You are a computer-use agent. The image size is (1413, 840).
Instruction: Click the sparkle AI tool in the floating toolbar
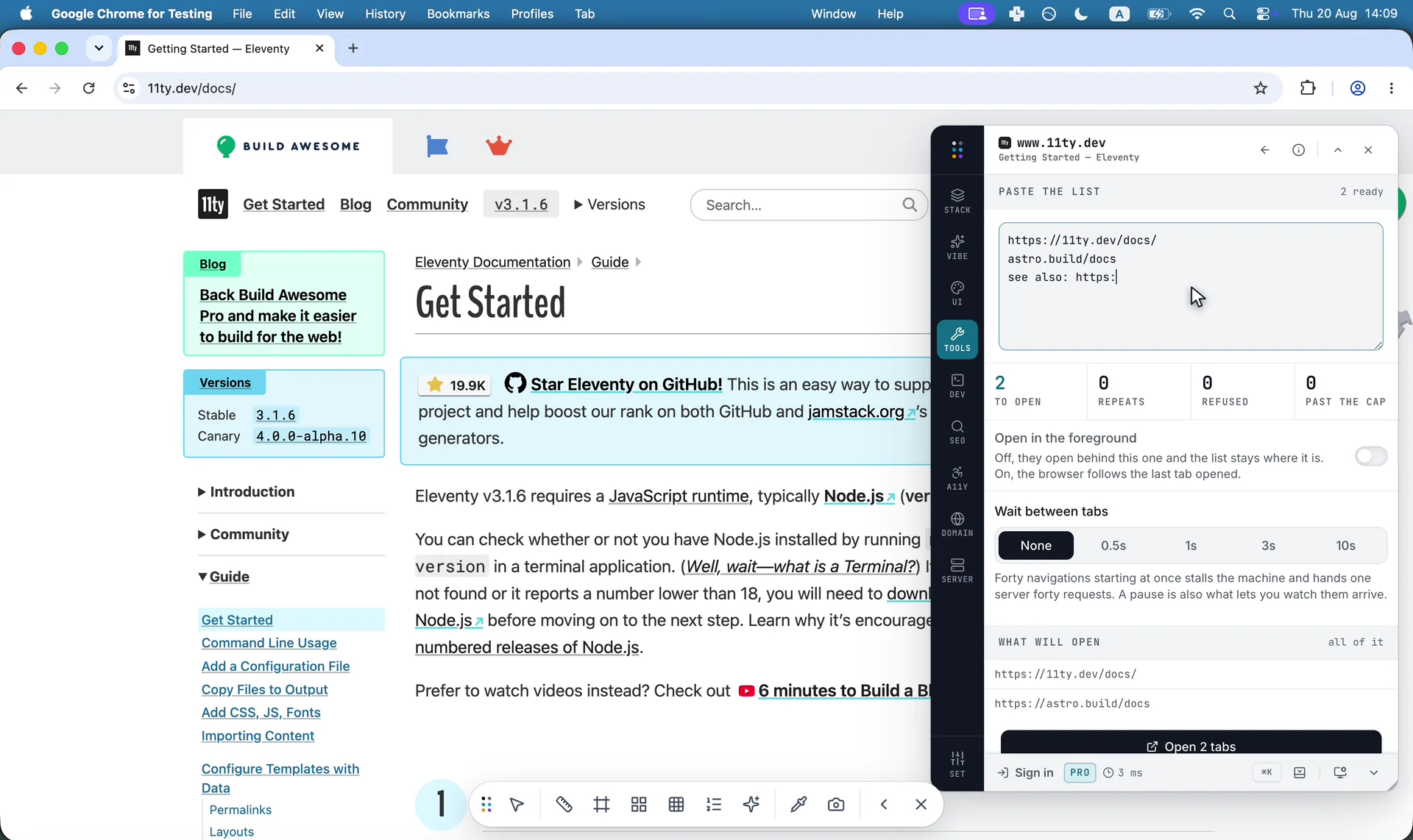[751, 805]
